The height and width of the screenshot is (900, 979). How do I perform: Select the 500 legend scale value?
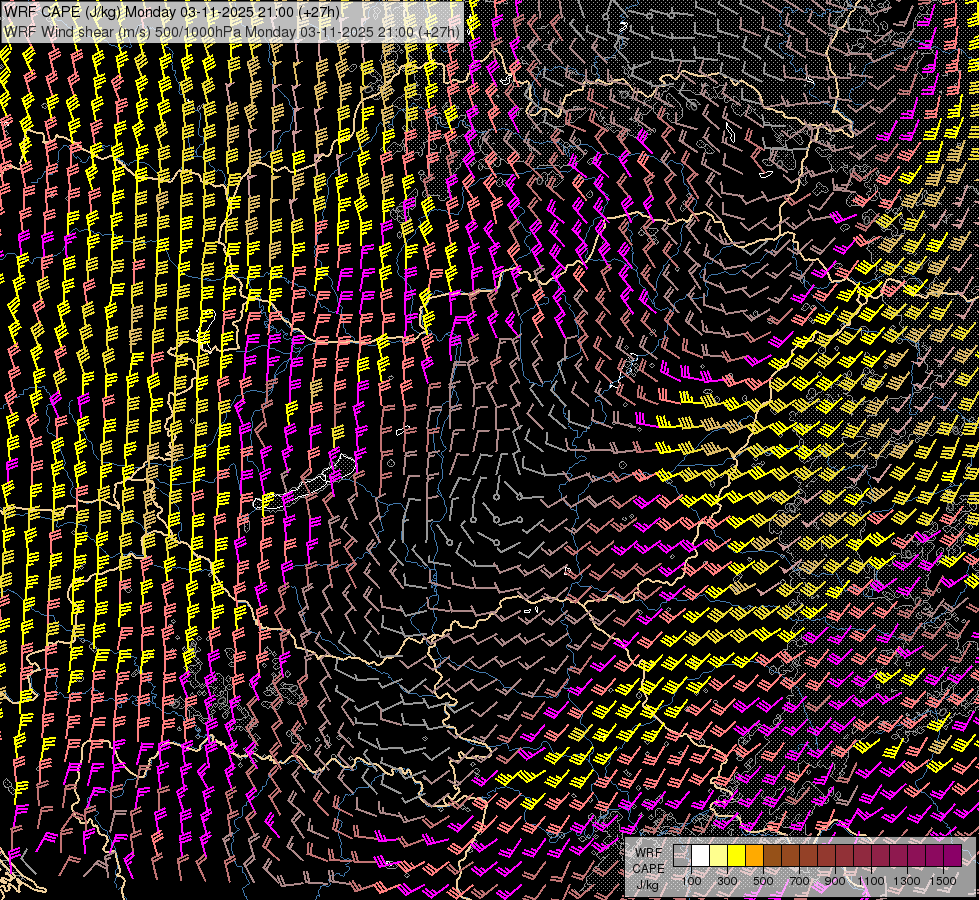pyautogui.click(x=763, y=881)
